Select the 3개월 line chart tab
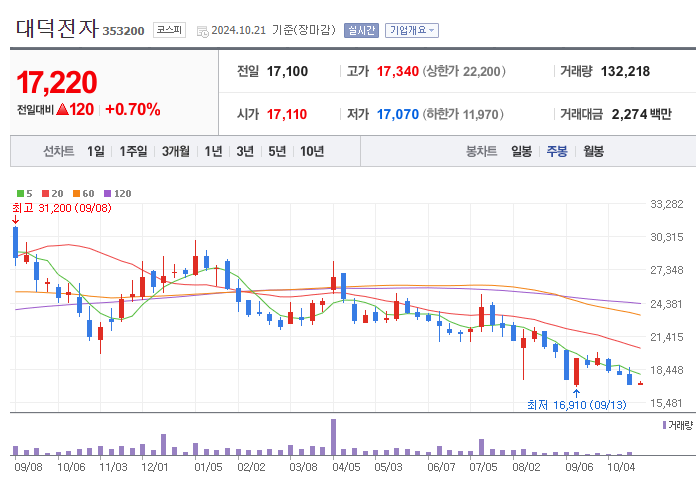The image size is (696, 480). coord(175,151)
